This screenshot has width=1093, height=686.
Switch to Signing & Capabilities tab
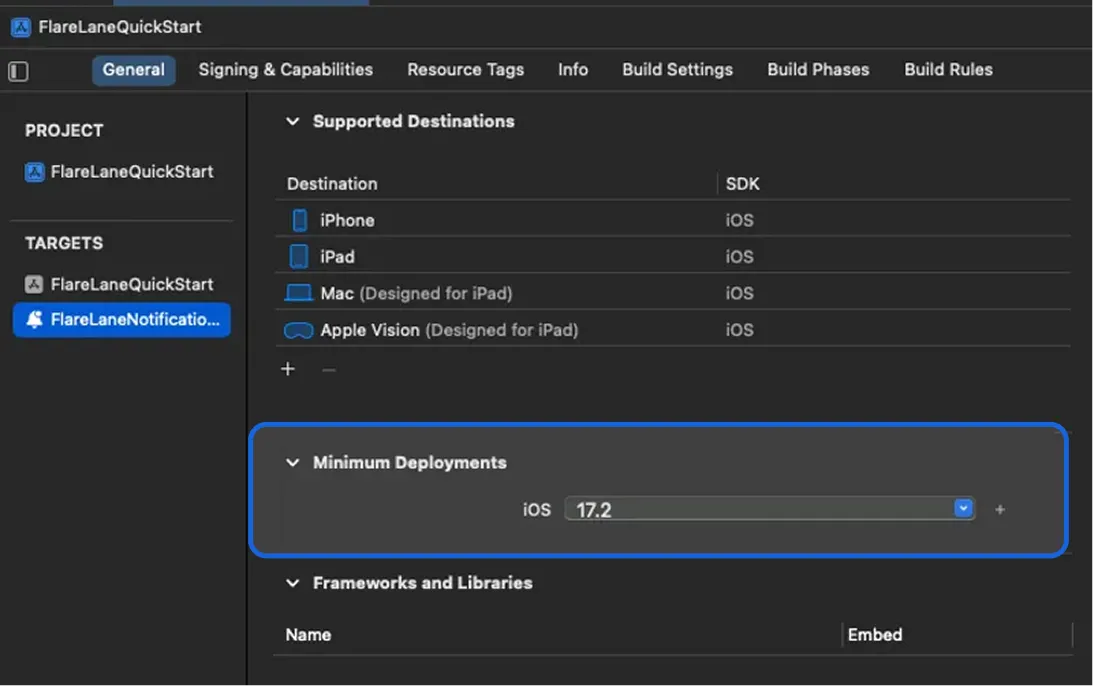[286, 70]
